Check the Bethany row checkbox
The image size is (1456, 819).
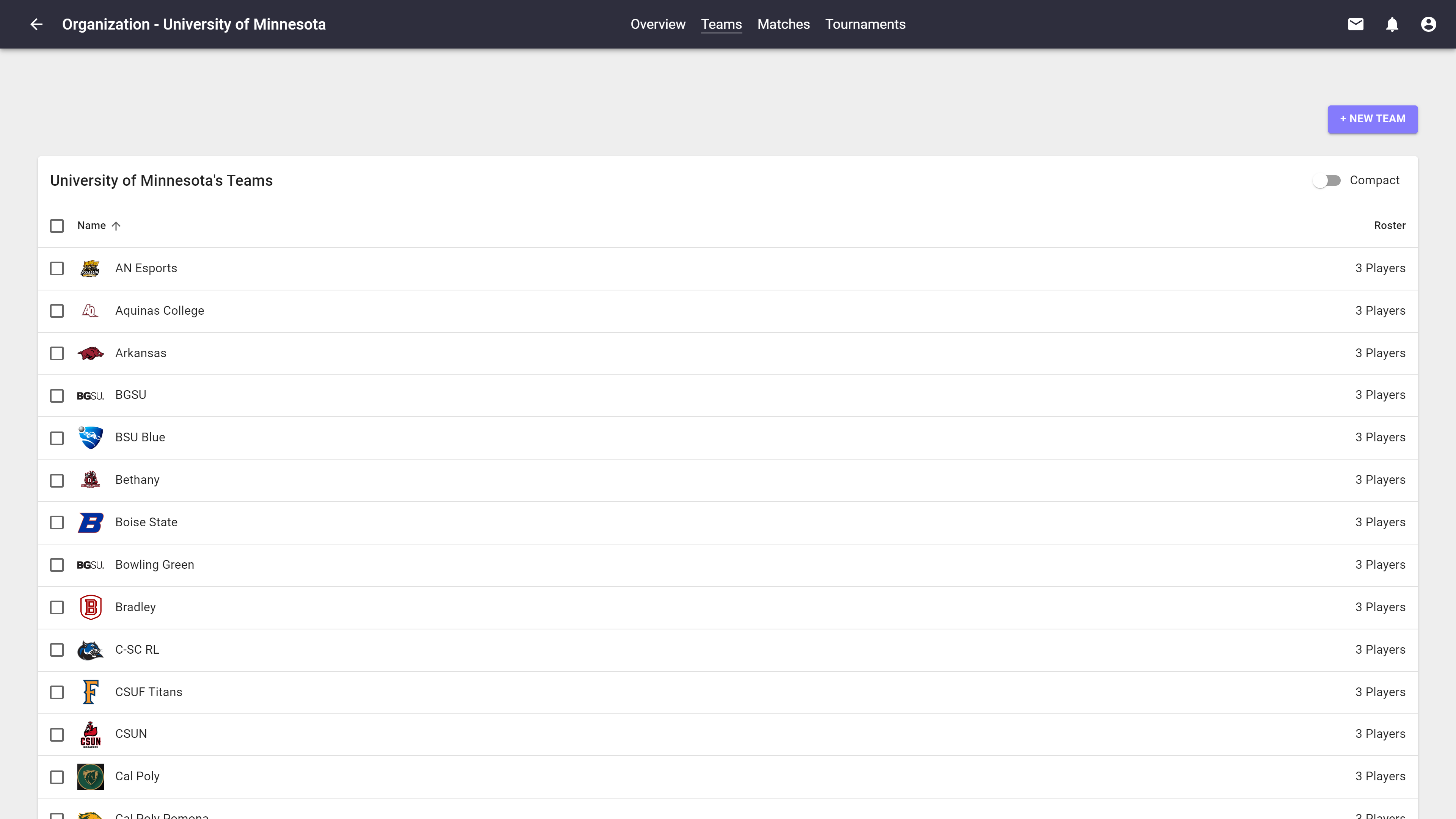coord(56,480)
